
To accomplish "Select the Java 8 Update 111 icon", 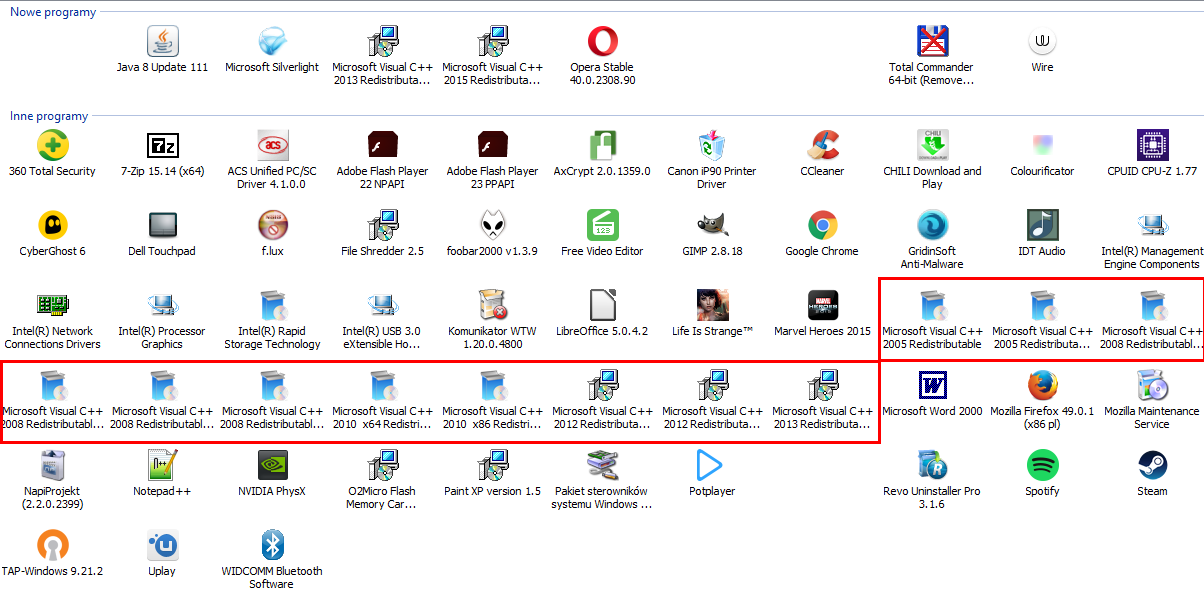I will [162, 41].
